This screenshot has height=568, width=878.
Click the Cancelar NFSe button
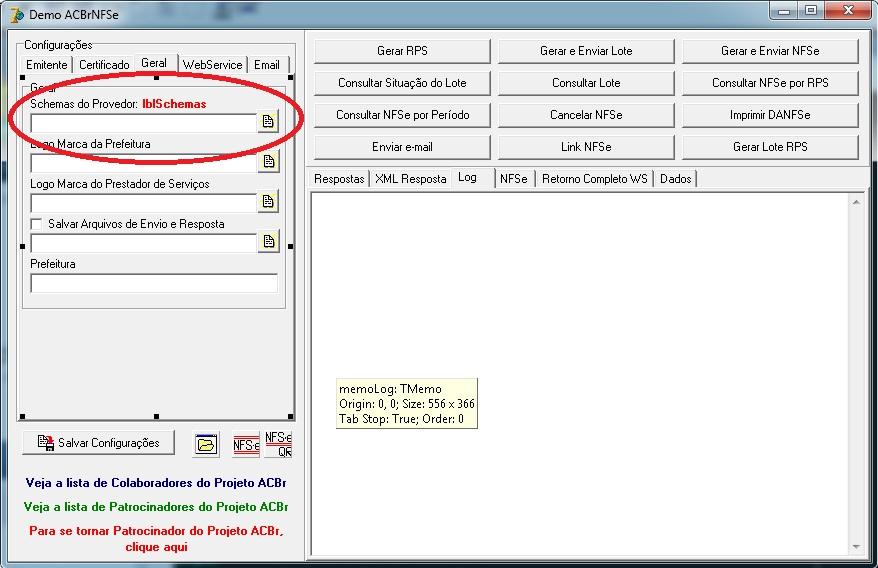click(x=586, y=115)
